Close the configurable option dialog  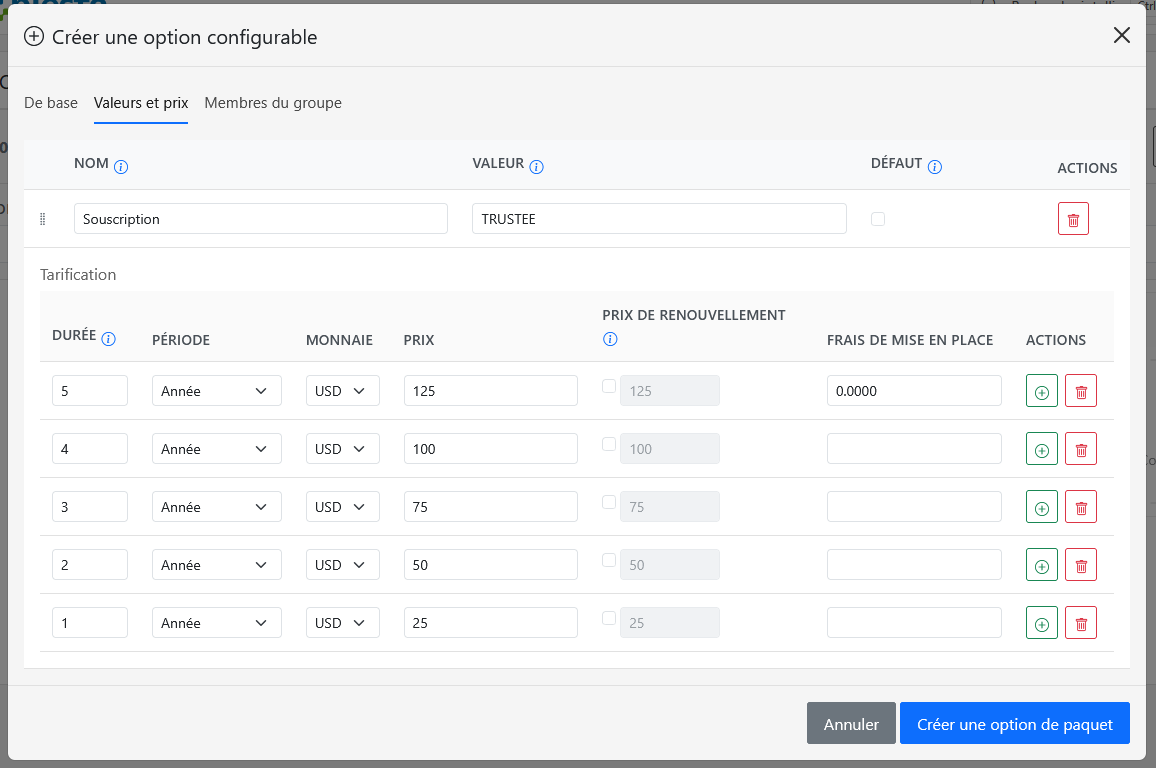pos(1121,35)
